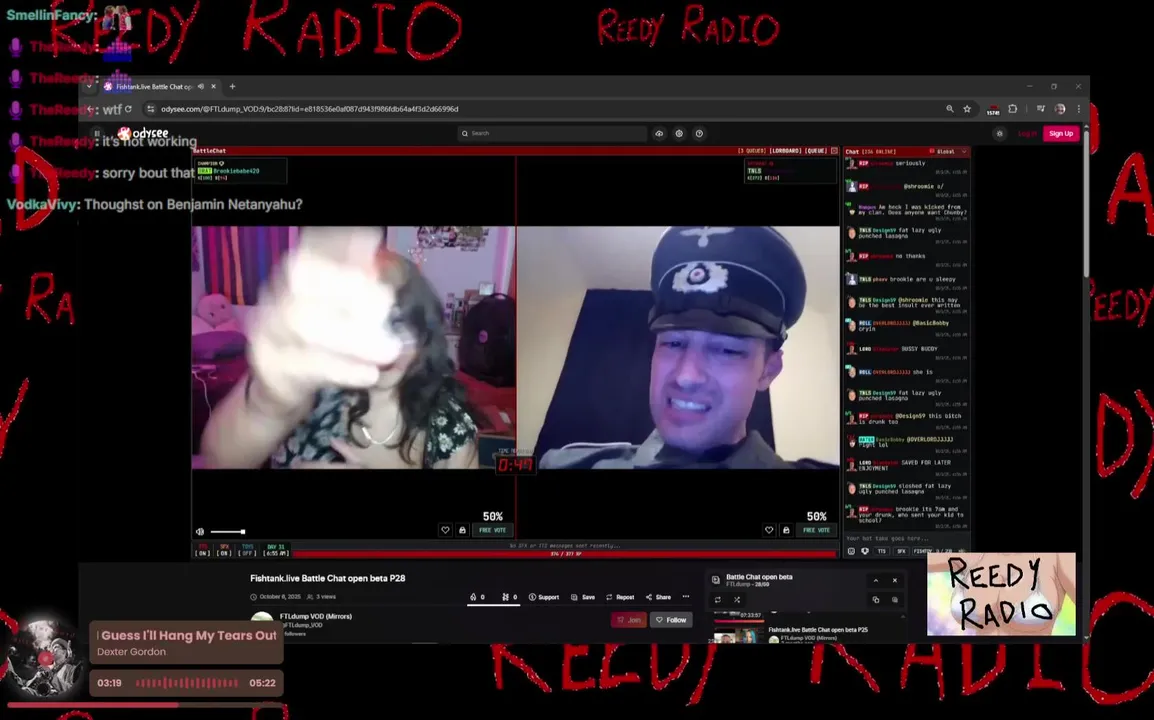Open the Odysee help question icon
This screenshot has width=1154, height=720.
699,133
